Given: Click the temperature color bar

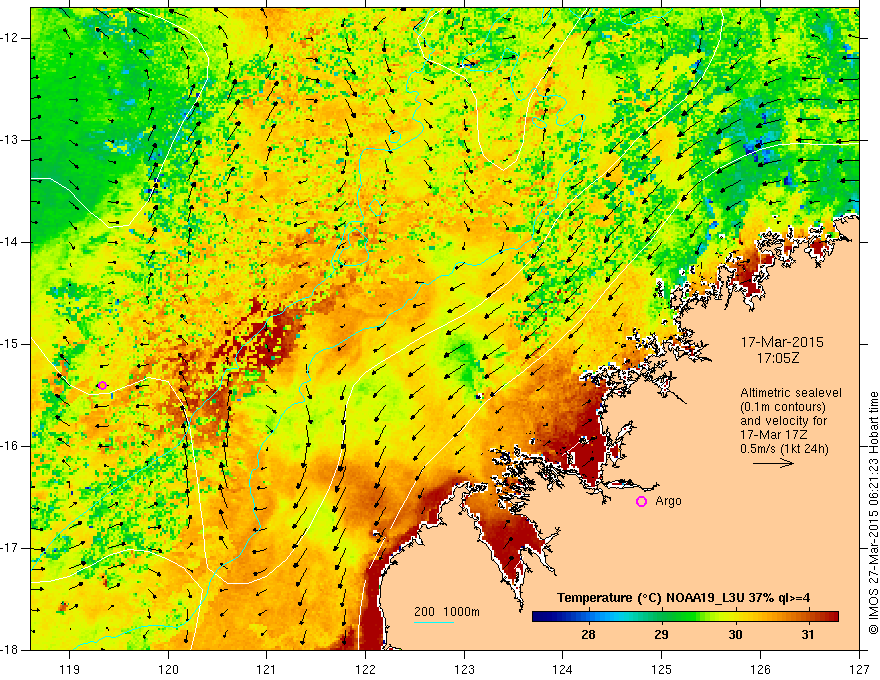Looking at the screenshot, I should [685, 617].
